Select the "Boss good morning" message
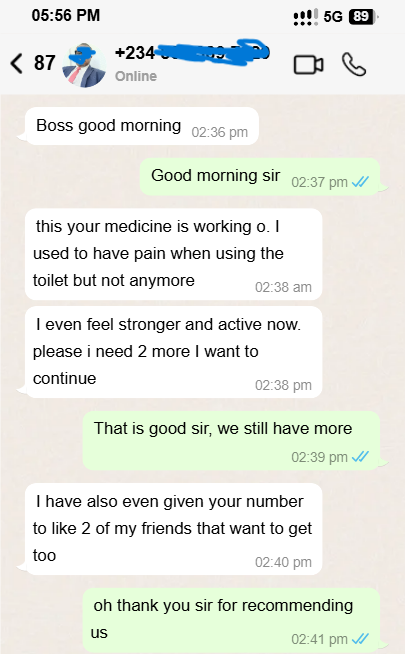The image size is (405, 654). [x=142, y=126]
